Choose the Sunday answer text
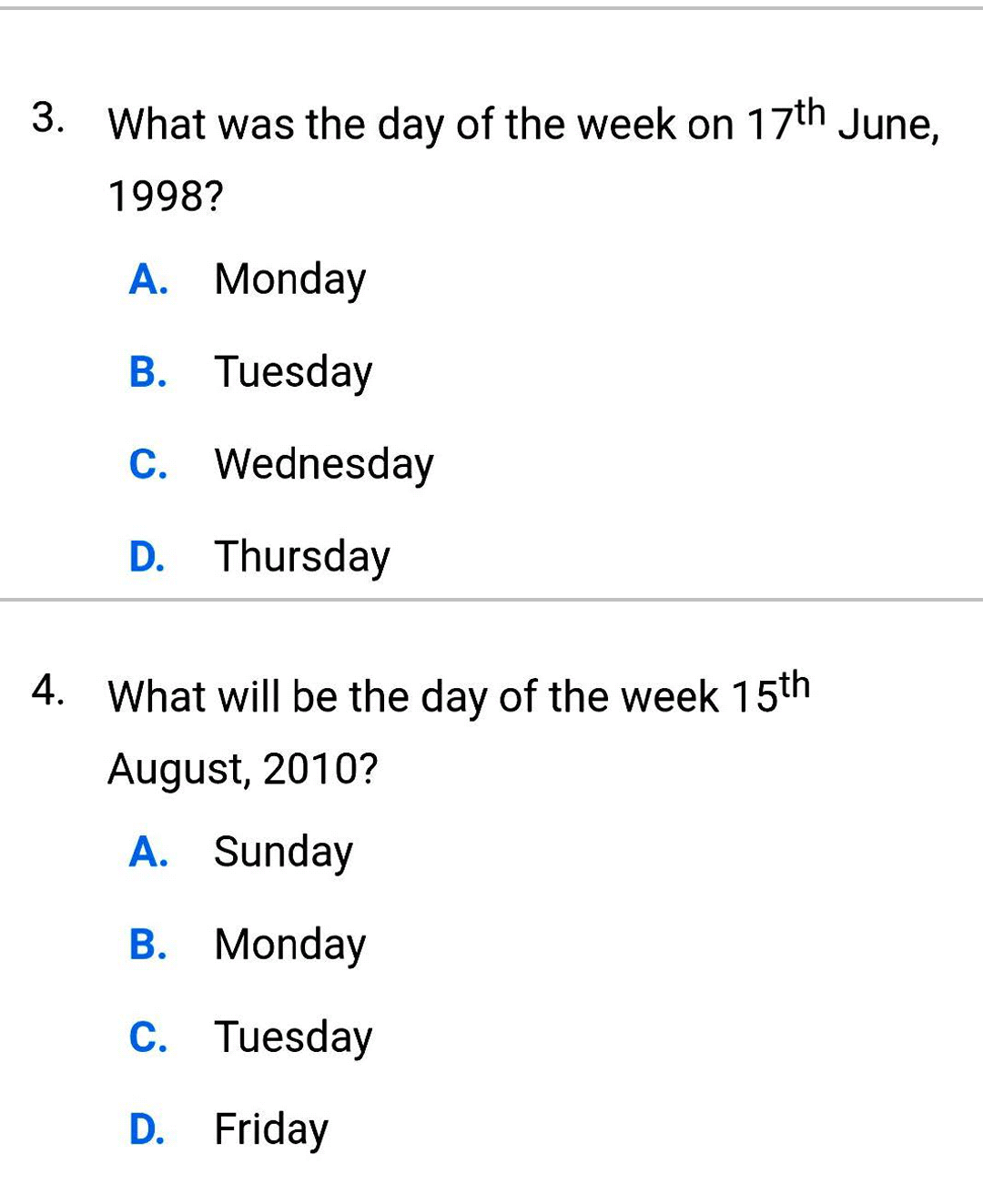983x1204 pixels. [x=283, y=853]
